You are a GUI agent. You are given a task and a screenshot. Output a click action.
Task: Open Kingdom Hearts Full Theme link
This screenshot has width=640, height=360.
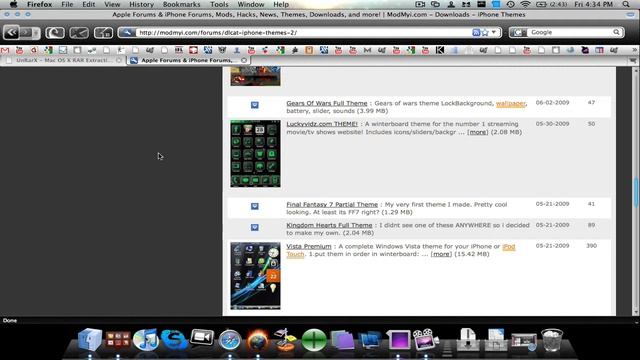[x=329, y=225]
